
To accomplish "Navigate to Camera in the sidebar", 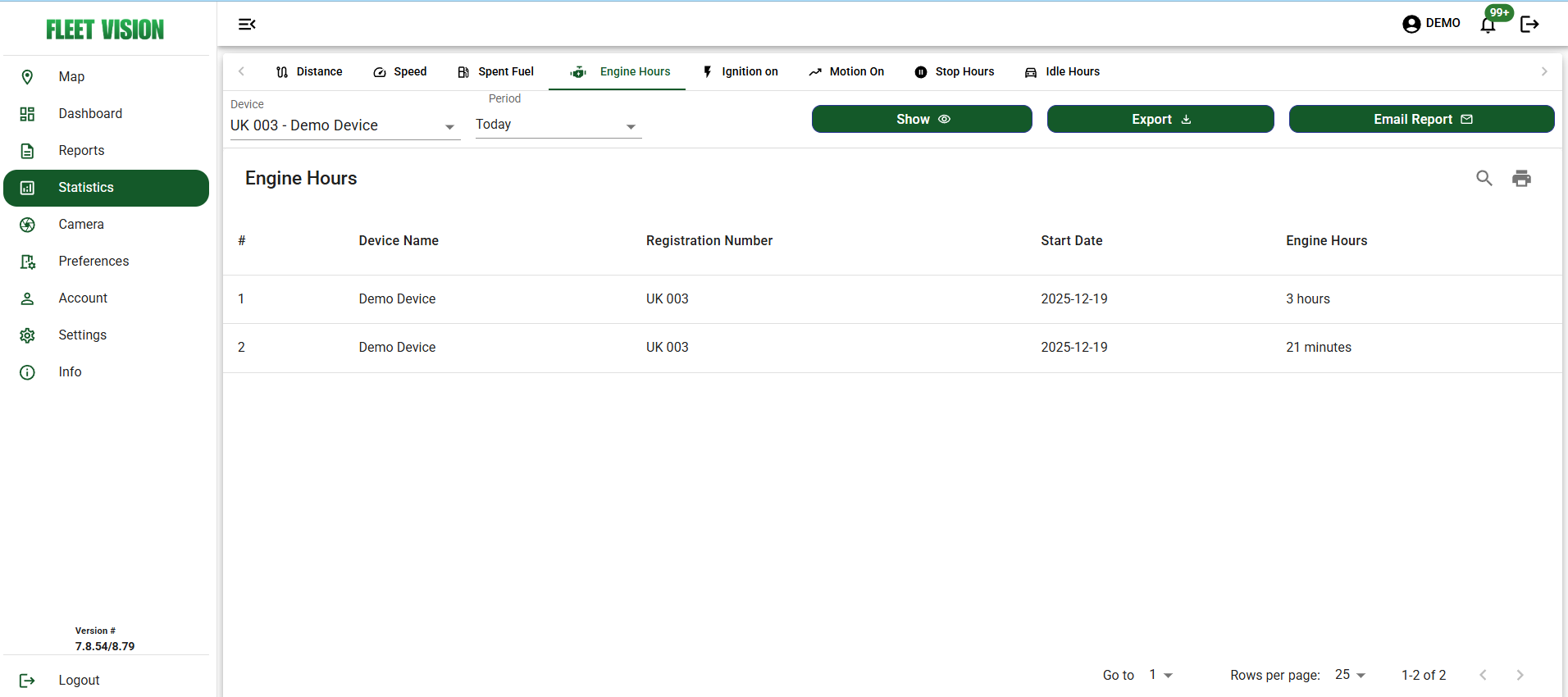I will [x=81, y=225].
